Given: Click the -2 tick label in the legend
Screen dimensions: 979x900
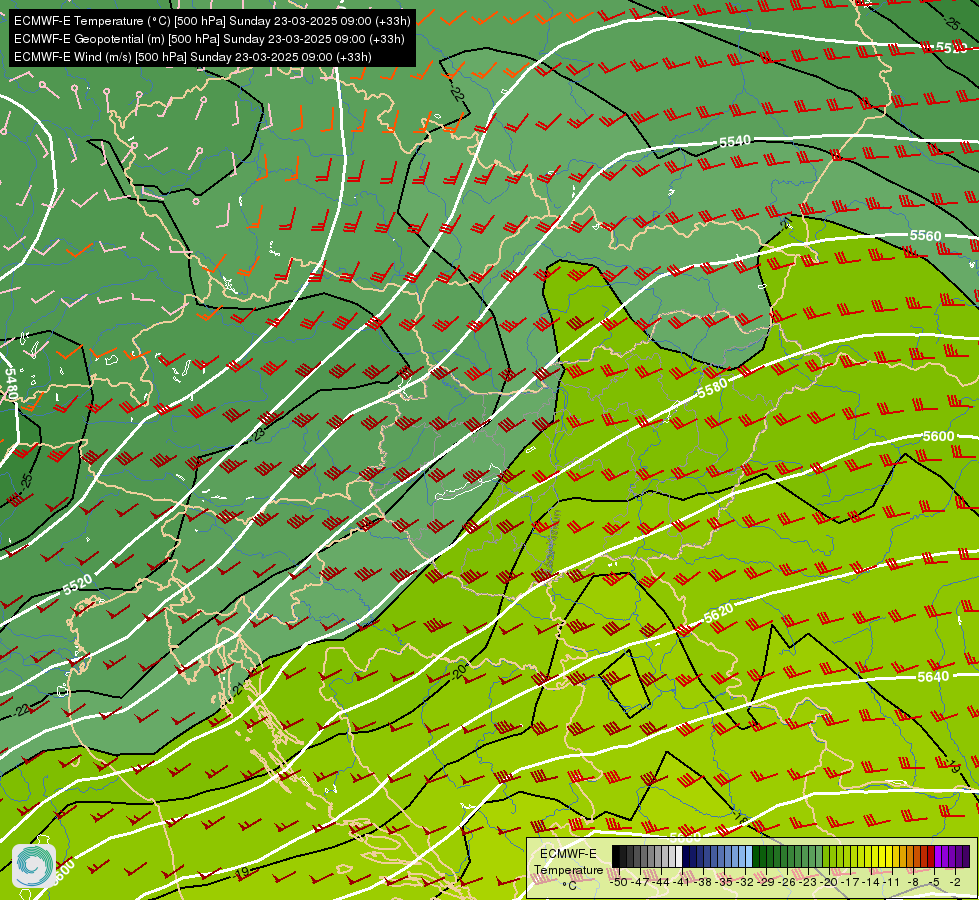Looking at the screenshot, I should coord(956,882).
